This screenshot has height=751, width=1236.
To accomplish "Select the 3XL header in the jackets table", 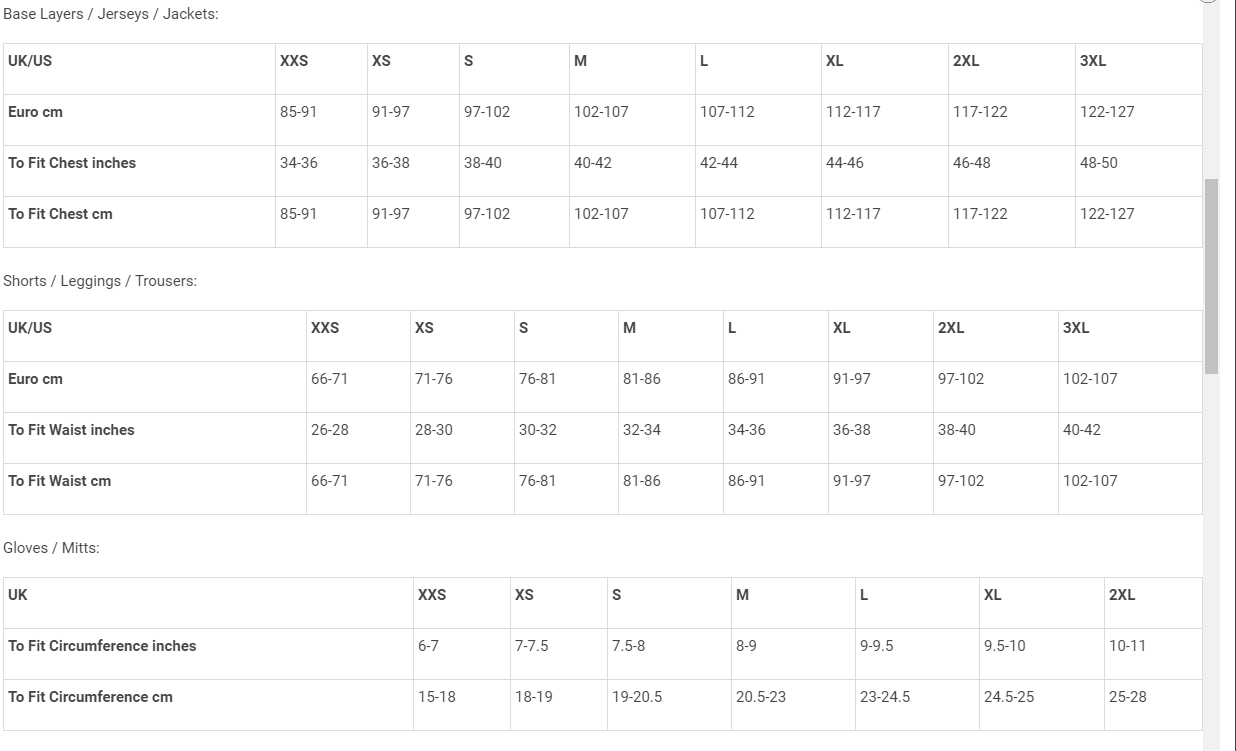I will [1093, 61].
